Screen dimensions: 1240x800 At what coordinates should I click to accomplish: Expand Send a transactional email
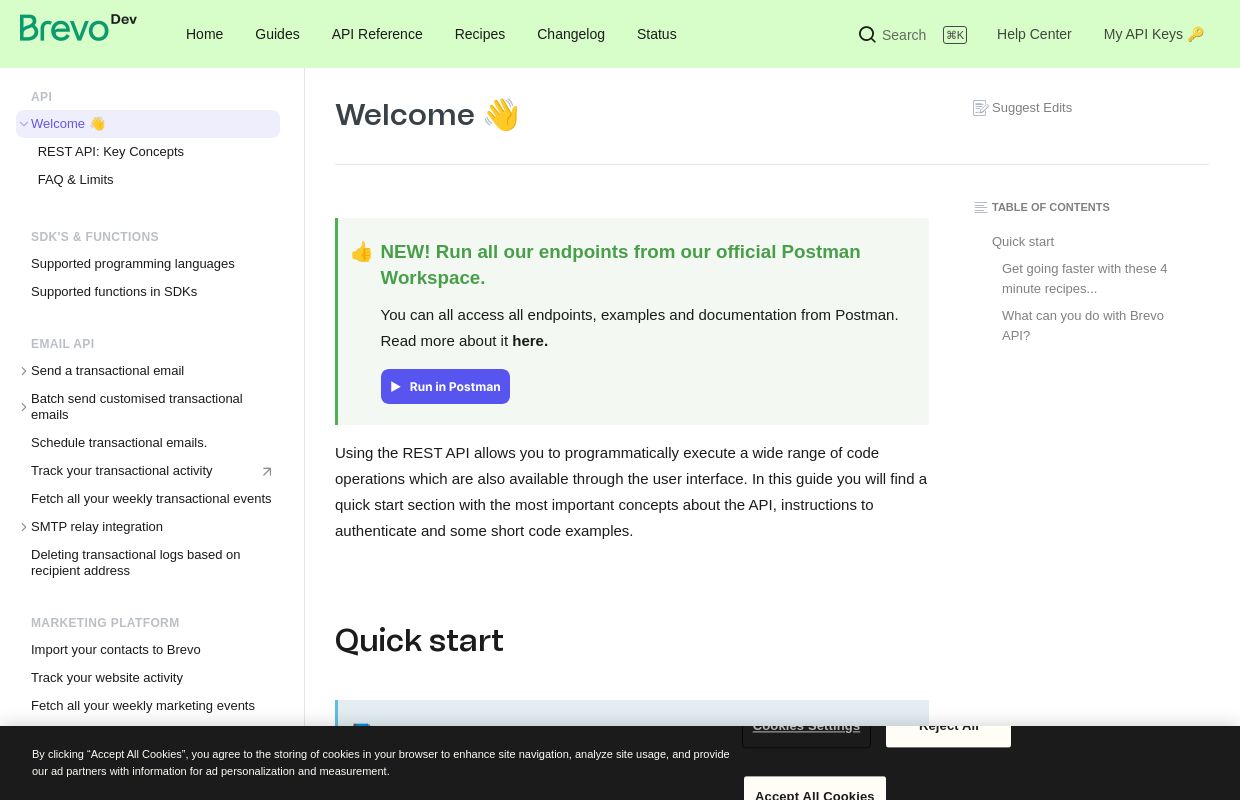tap(24, 371)
